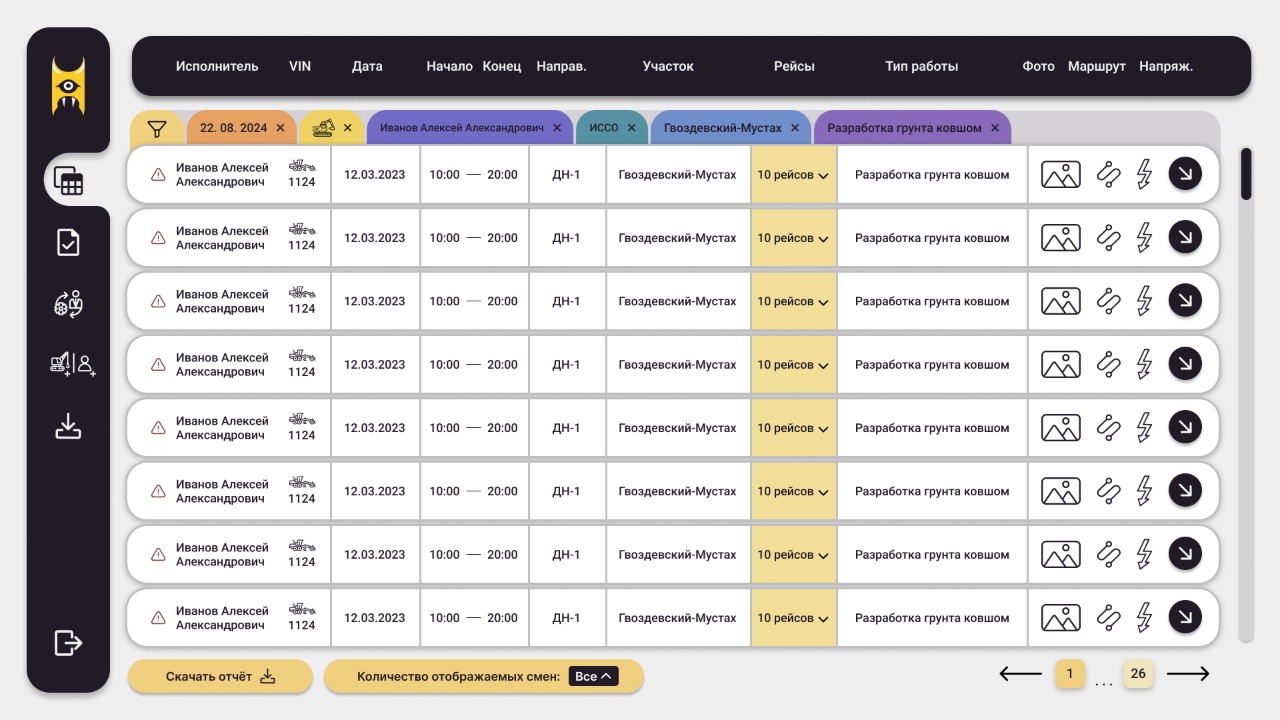Open route icon in seventh row

pyautogui.click(x=1108, y=554)
